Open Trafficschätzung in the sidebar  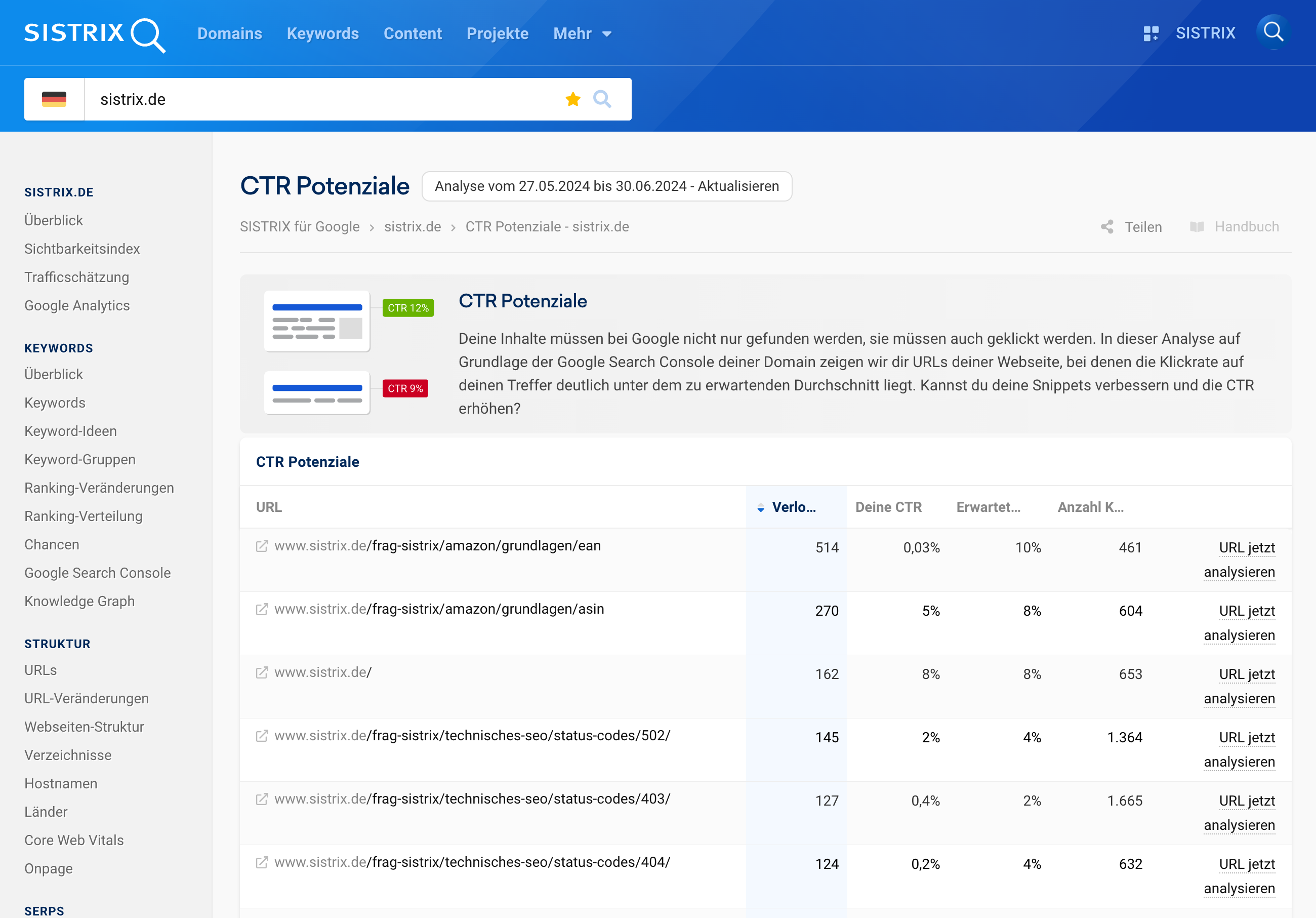[77, 277]
